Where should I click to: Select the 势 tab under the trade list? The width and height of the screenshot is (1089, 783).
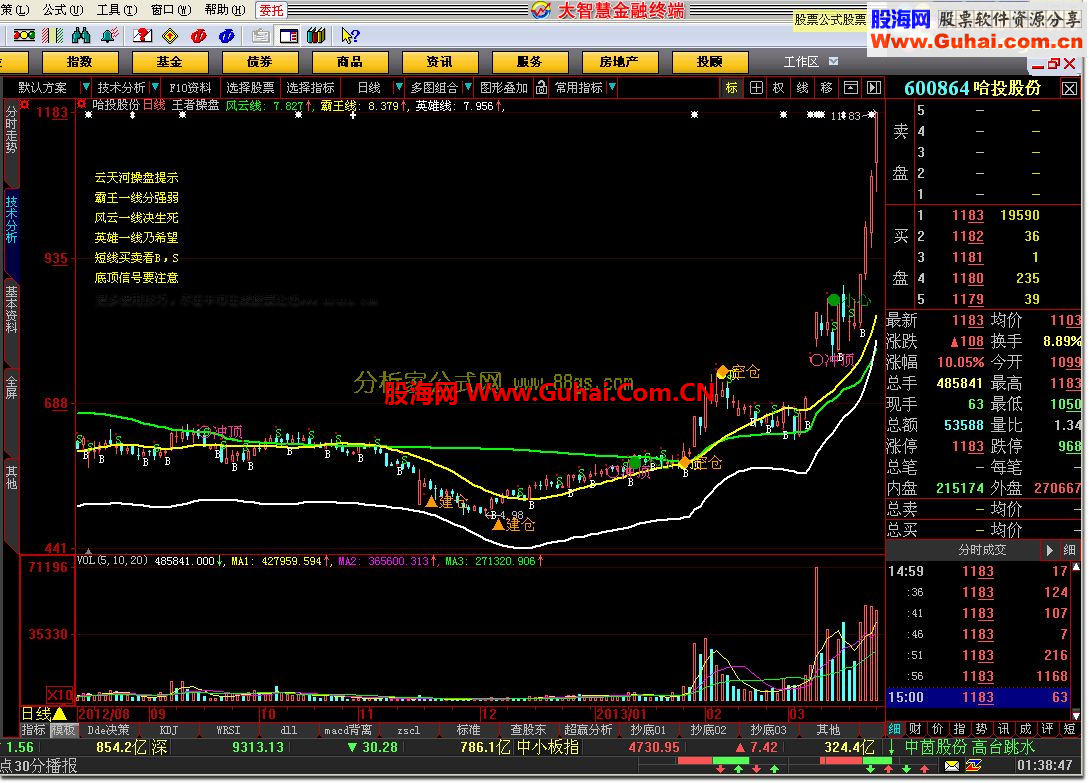pyautogui.click(x=981, y=729)
